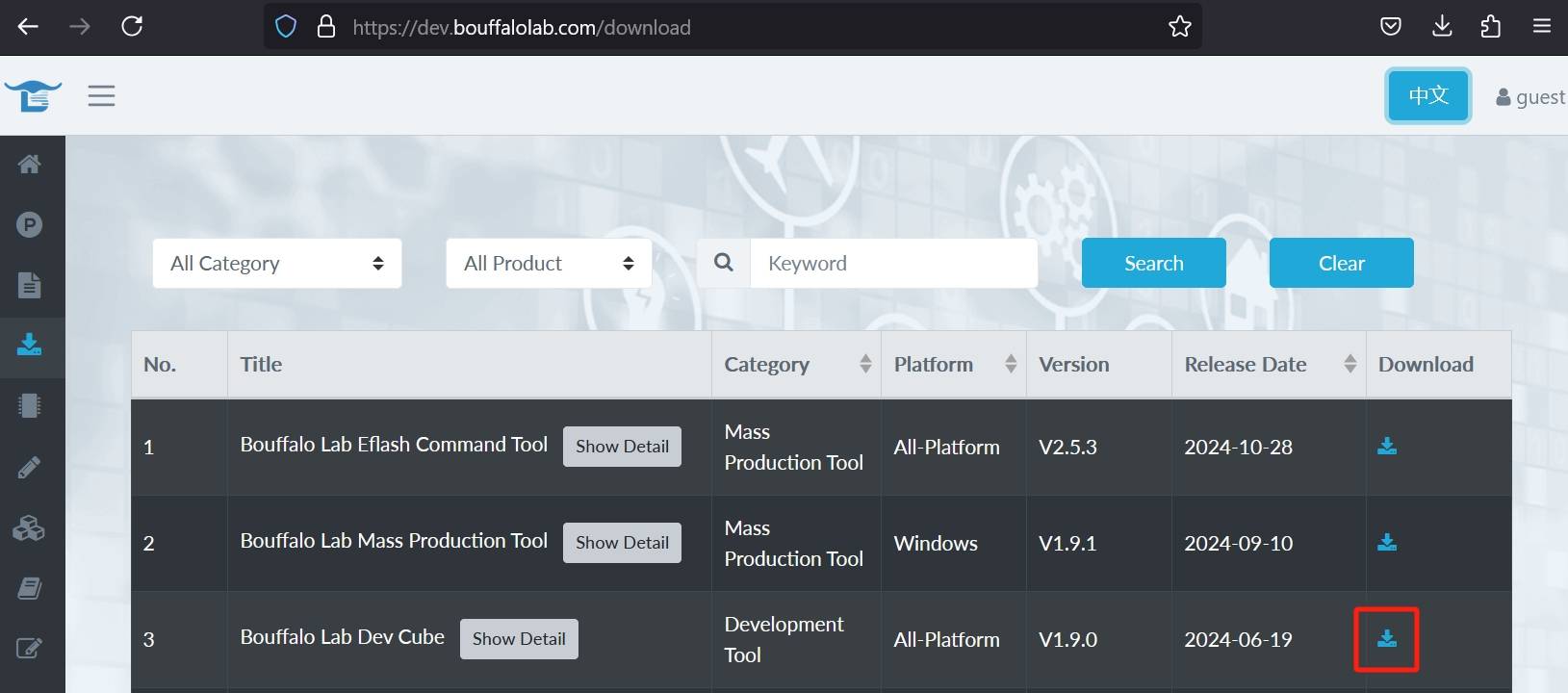
Task: Open the Home sidebar icon
Action: pyautogui.click(x=29, y=165)
